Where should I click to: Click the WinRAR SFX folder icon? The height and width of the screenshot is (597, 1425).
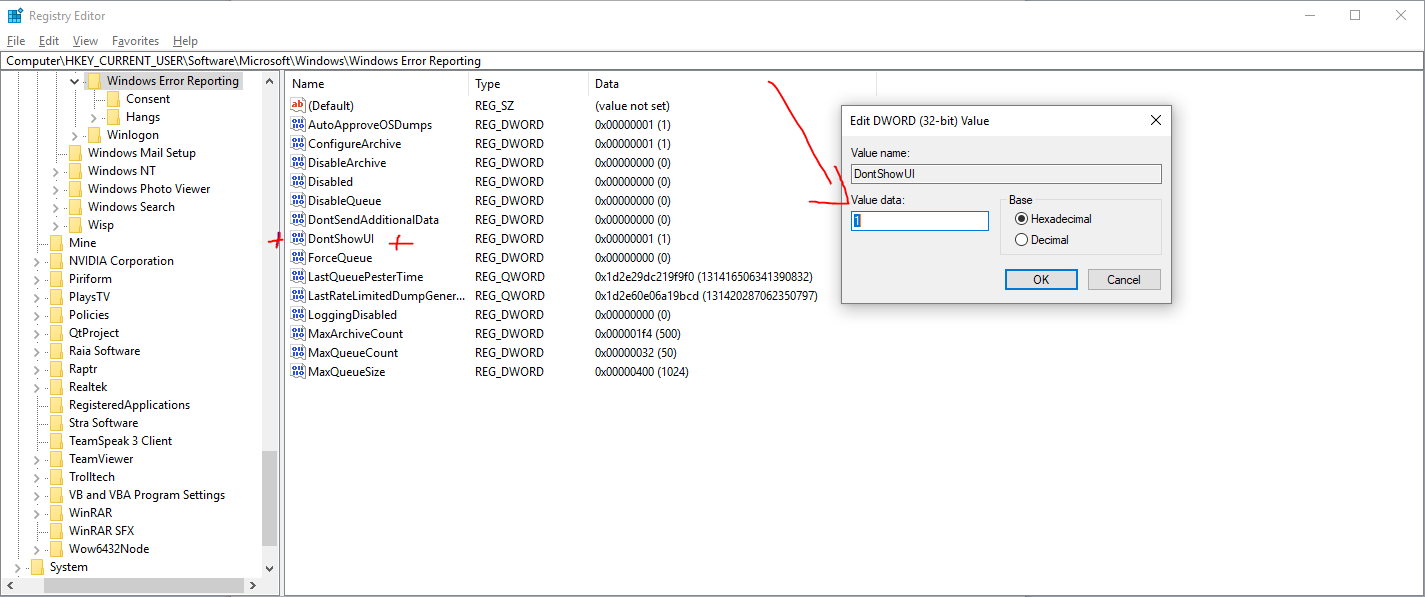pos(56,531)
